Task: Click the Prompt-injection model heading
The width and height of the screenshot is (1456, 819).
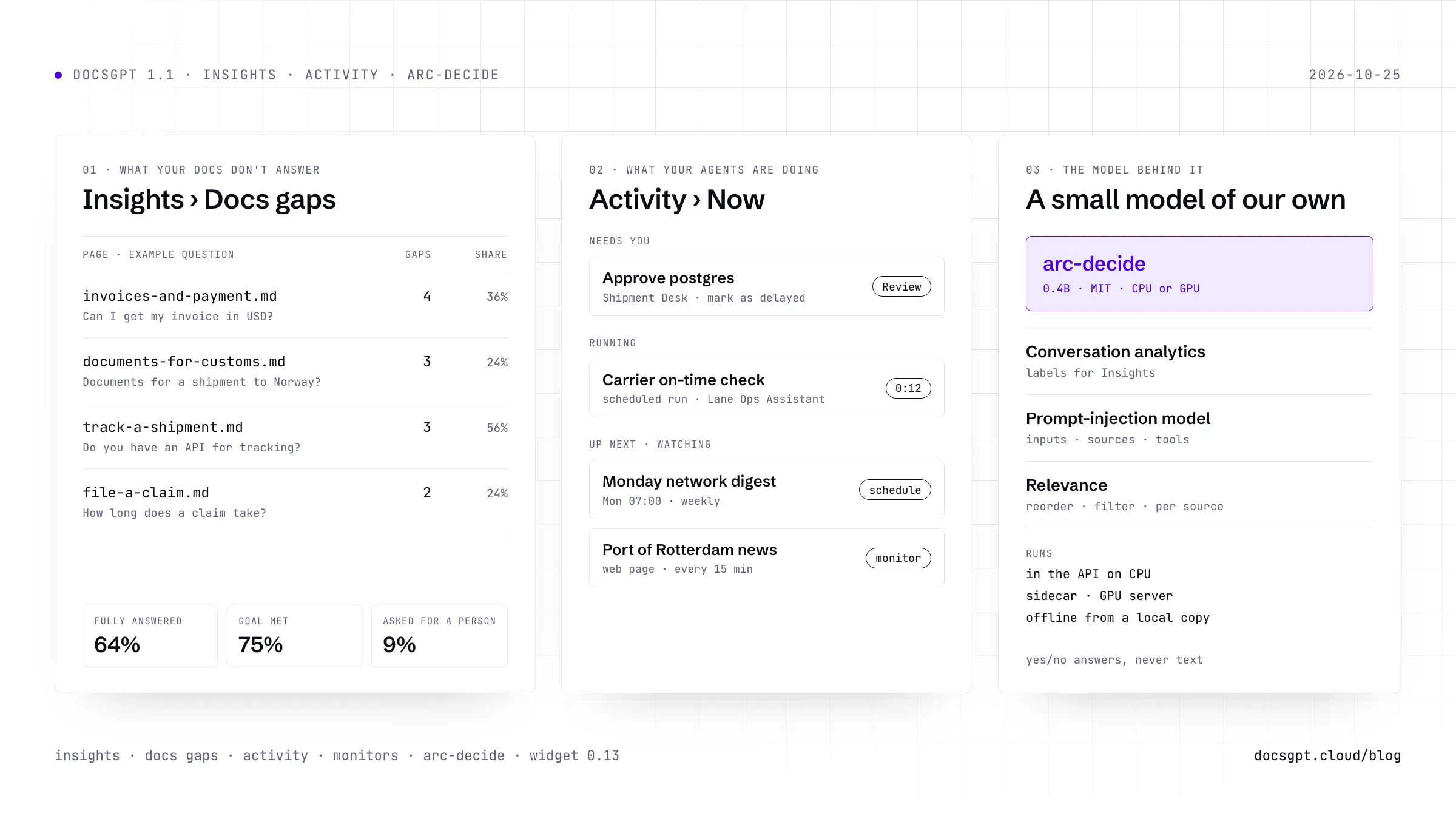Action: (1118, 419)
